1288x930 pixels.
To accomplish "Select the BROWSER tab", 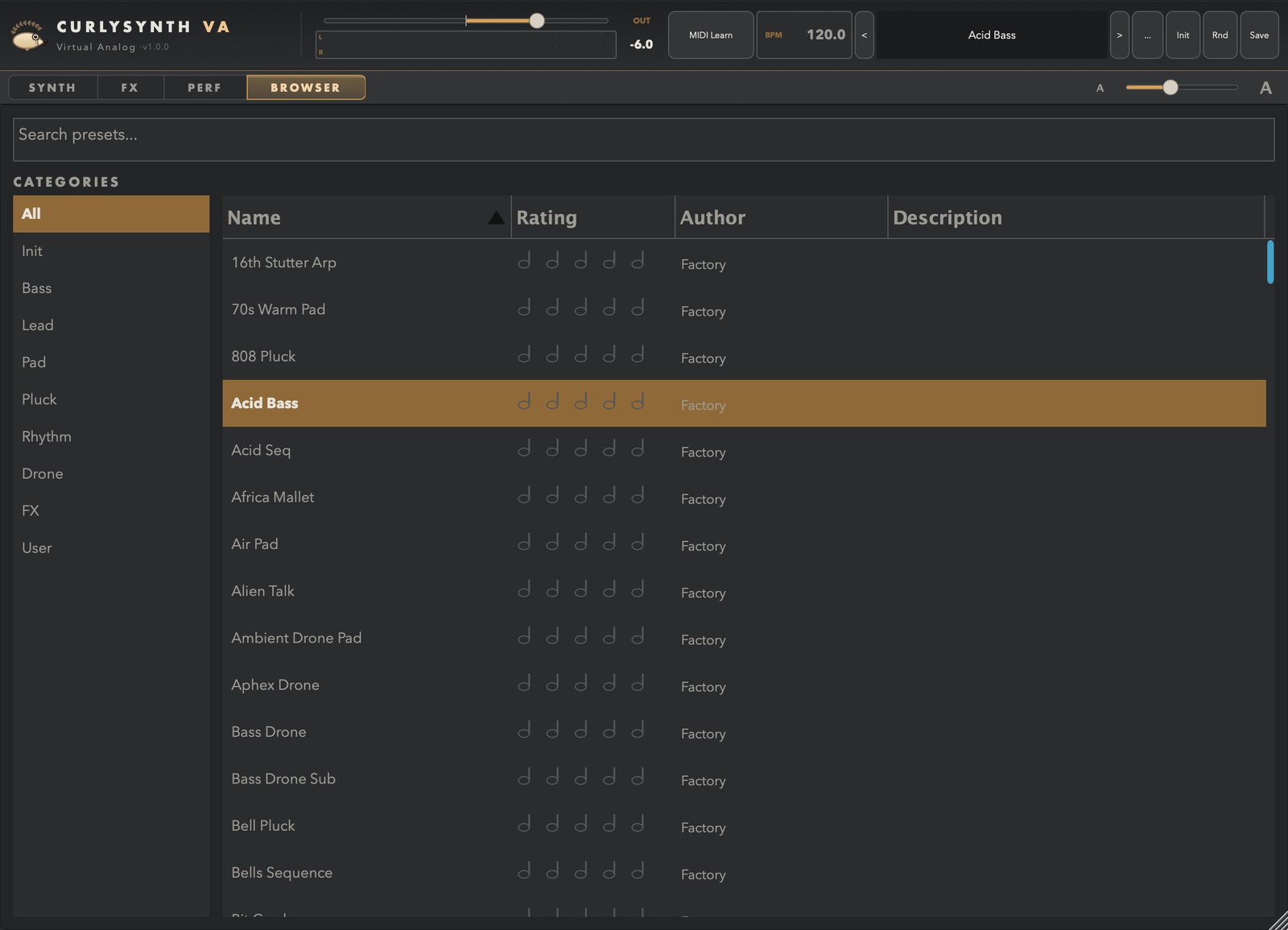I will tap(306, 87).
